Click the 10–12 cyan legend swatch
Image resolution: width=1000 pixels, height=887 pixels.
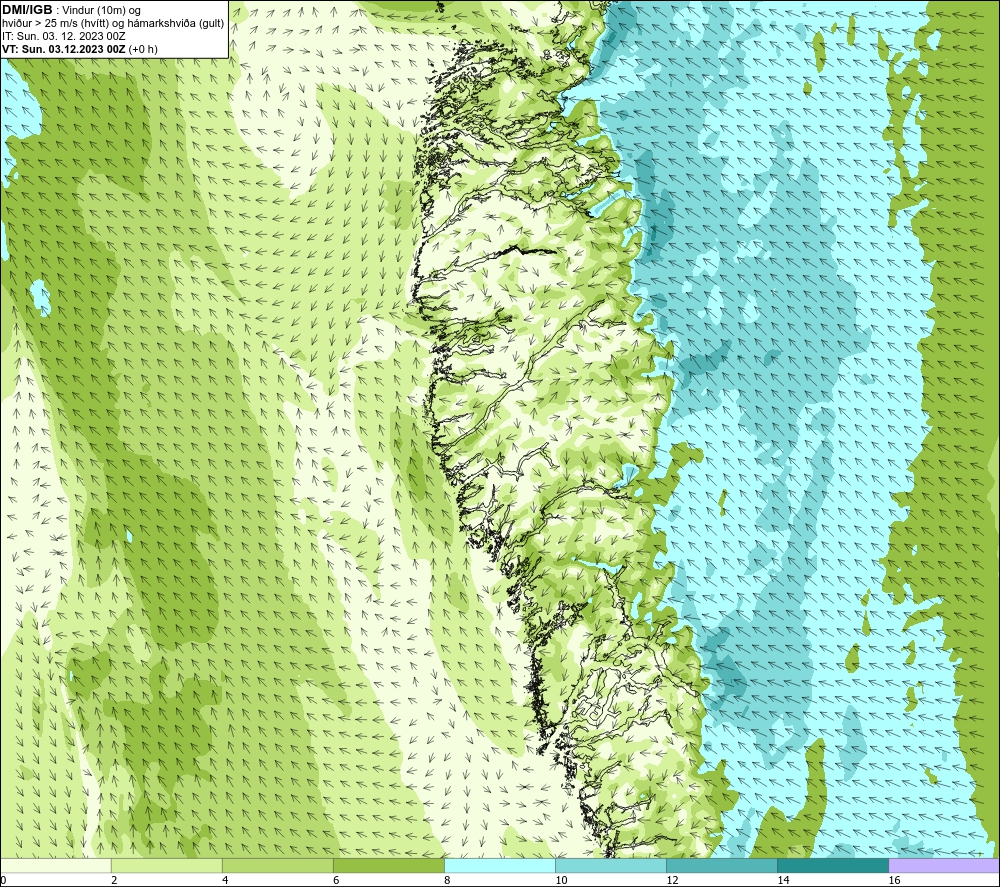610,866
